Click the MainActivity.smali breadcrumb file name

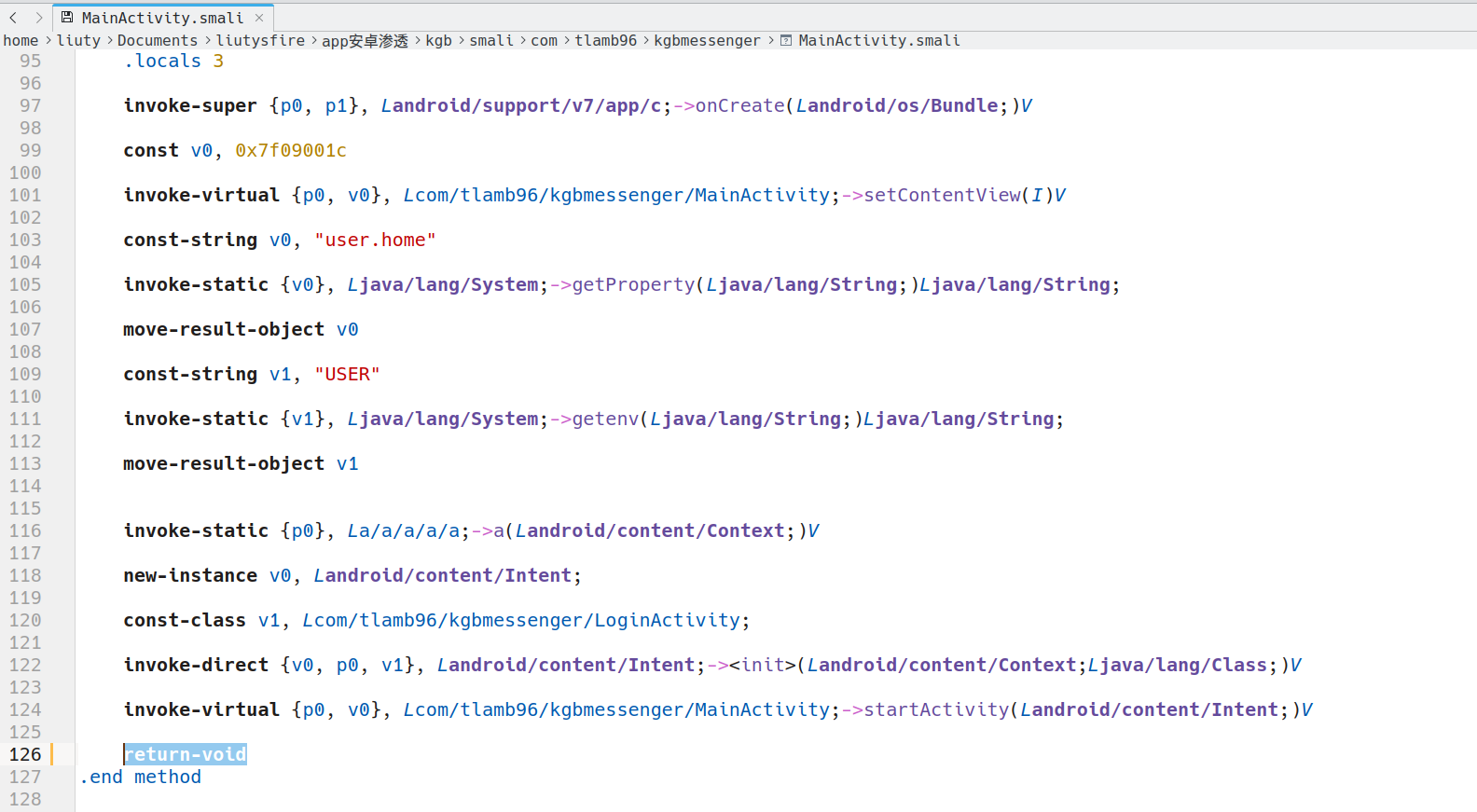[879, 41]
